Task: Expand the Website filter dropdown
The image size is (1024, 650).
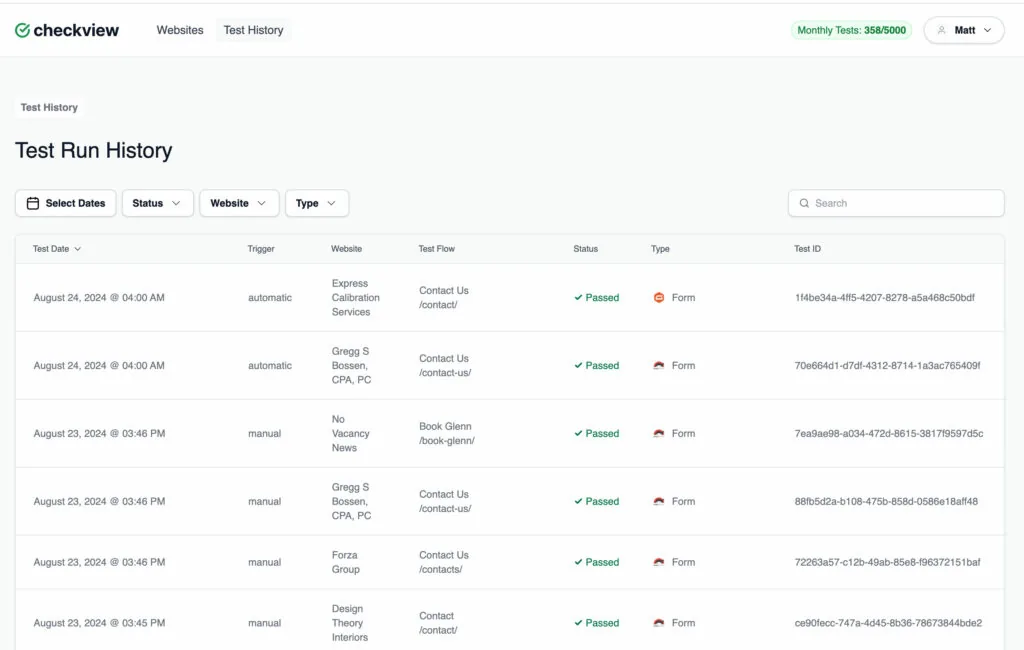Action: 239,203
